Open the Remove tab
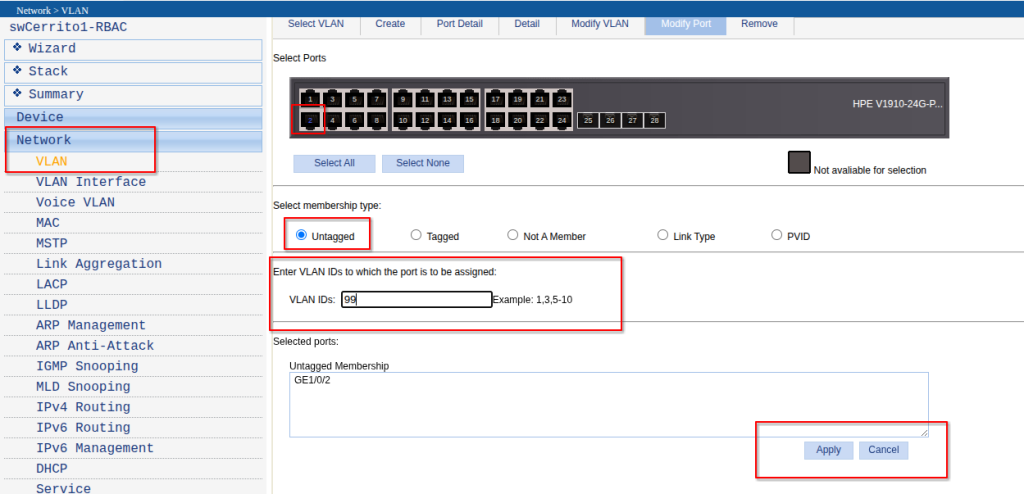 tap(760, 24)
